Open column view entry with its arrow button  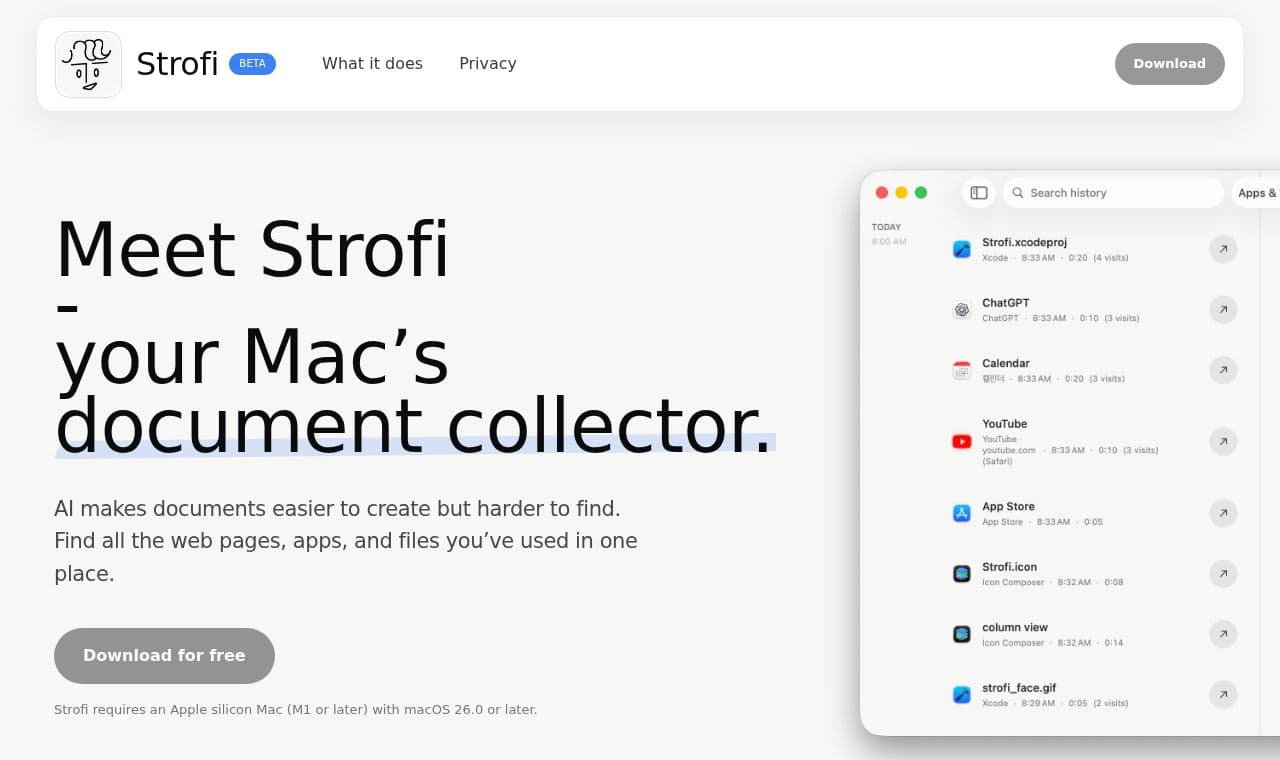click(1223, 634)
